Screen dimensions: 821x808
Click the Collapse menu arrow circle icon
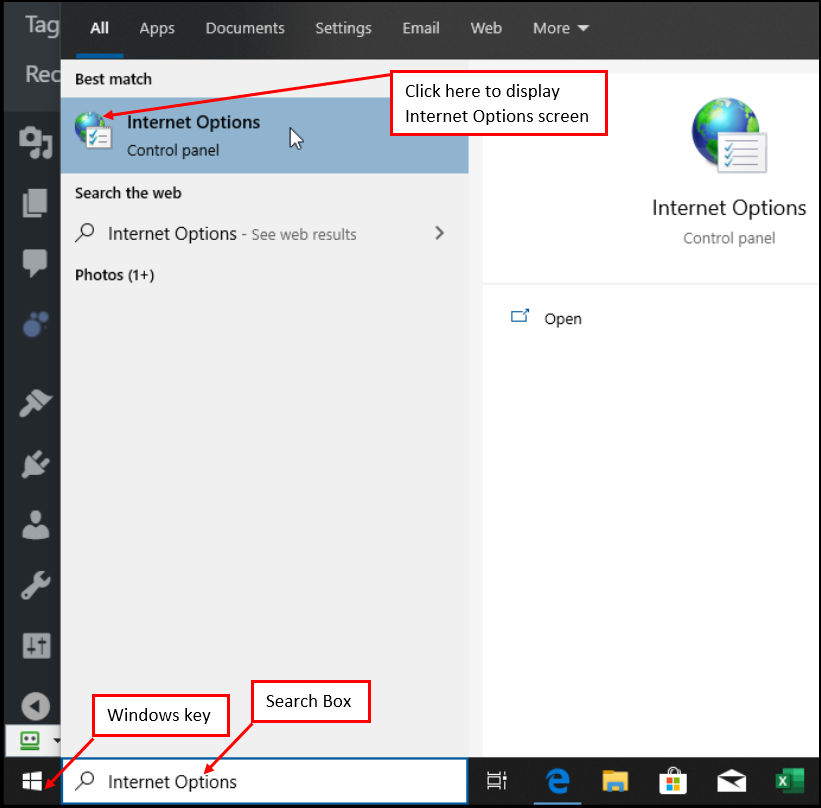36,706
